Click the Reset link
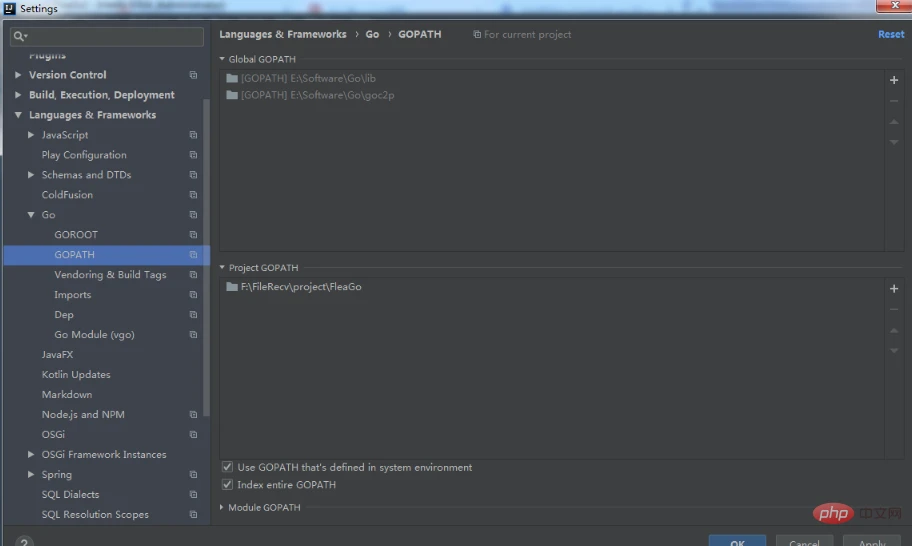The width and height of the screenshot is (912, 546). 891,34
